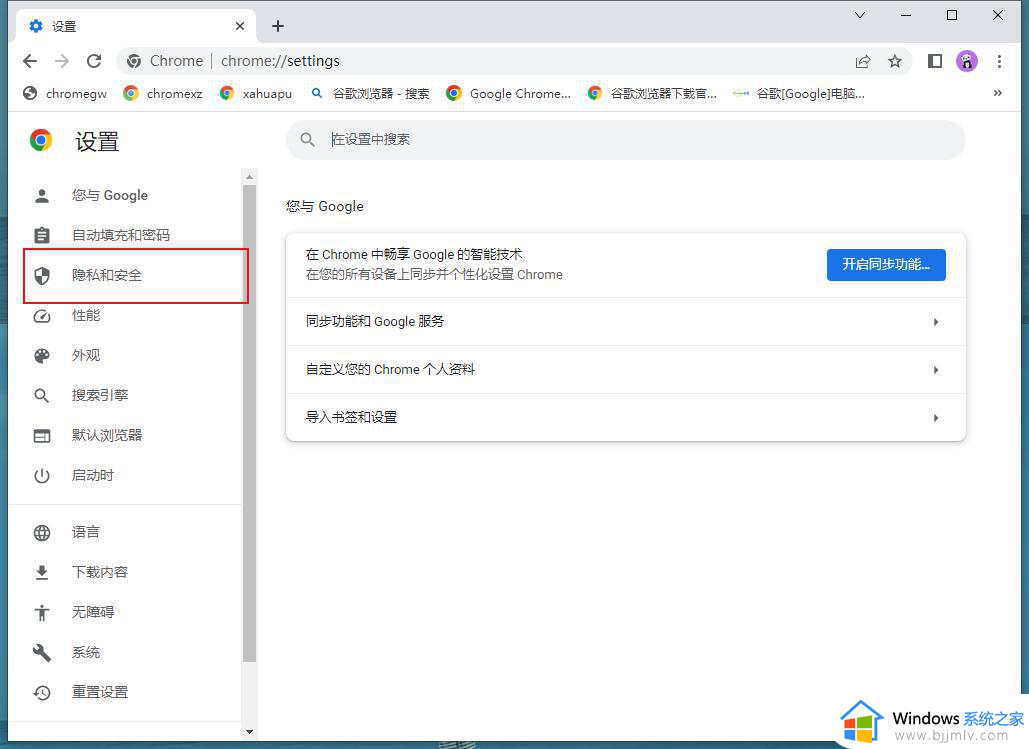Viewport: 1029px width, 749px height.
Task: Expand 同步功能和 Google 服务 row arrow
Action: 936,322
